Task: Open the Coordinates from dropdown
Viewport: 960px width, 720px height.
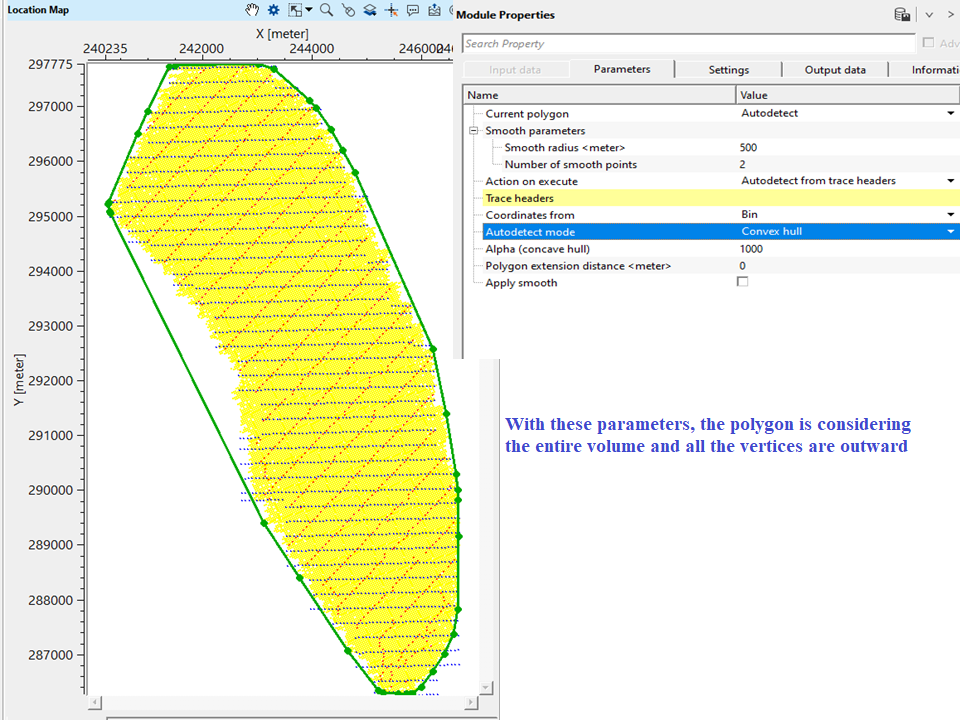Action: (951, 214)
